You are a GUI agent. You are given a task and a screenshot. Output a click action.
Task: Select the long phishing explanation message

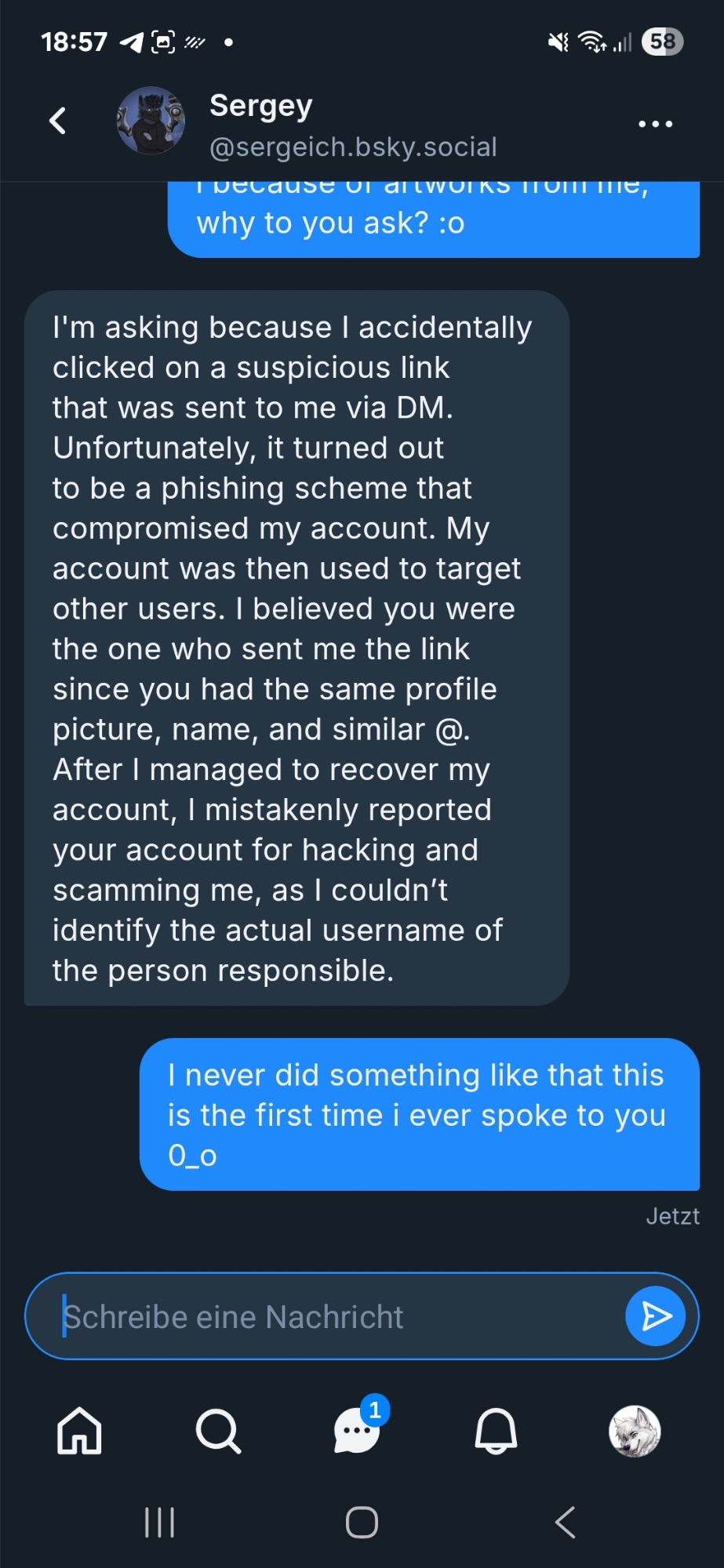click(x=297, y=648)
